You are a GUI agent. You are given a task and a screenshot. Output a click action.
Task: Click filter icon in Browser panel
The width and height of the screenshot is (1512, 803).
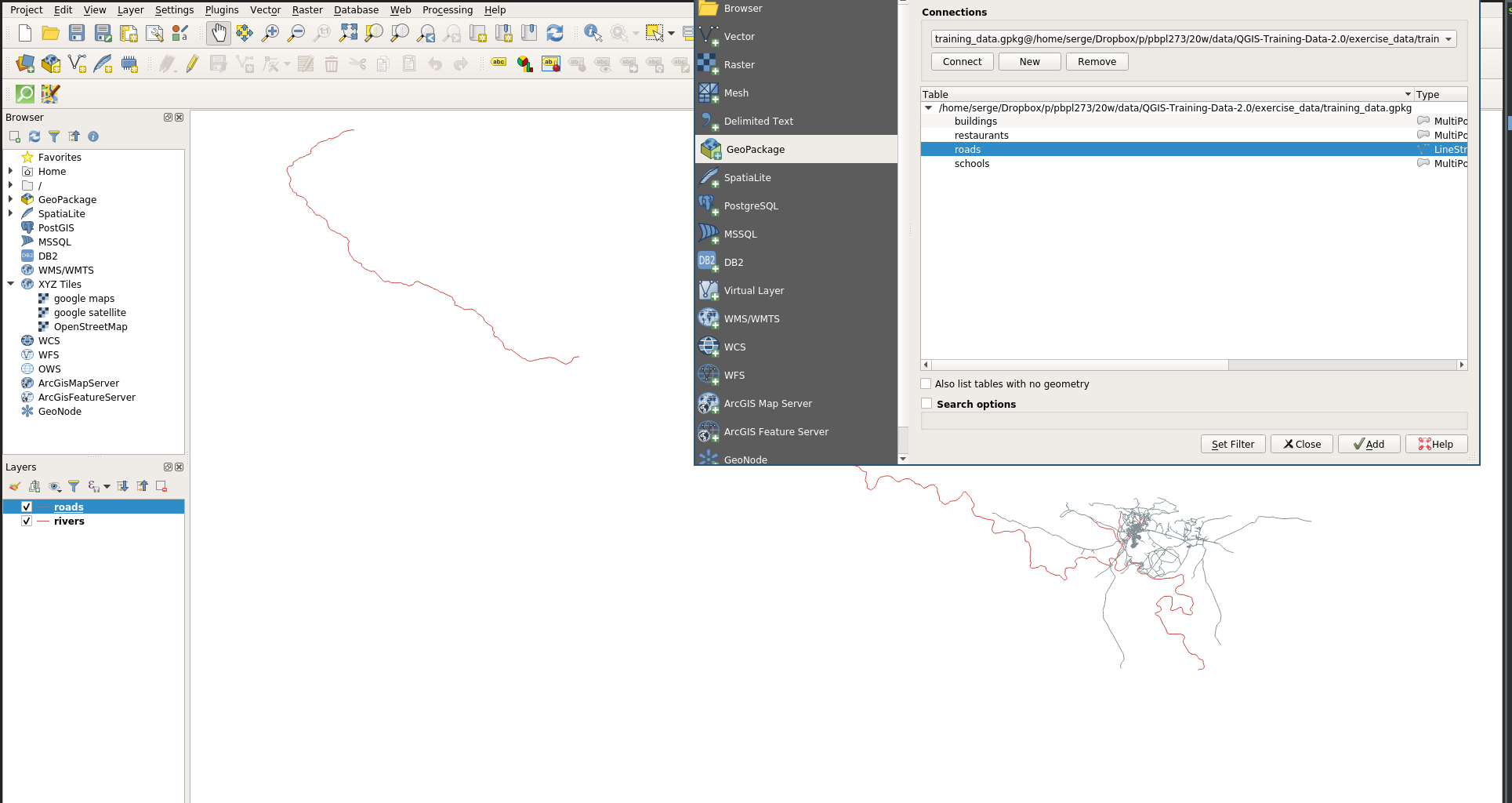(54, 136)
